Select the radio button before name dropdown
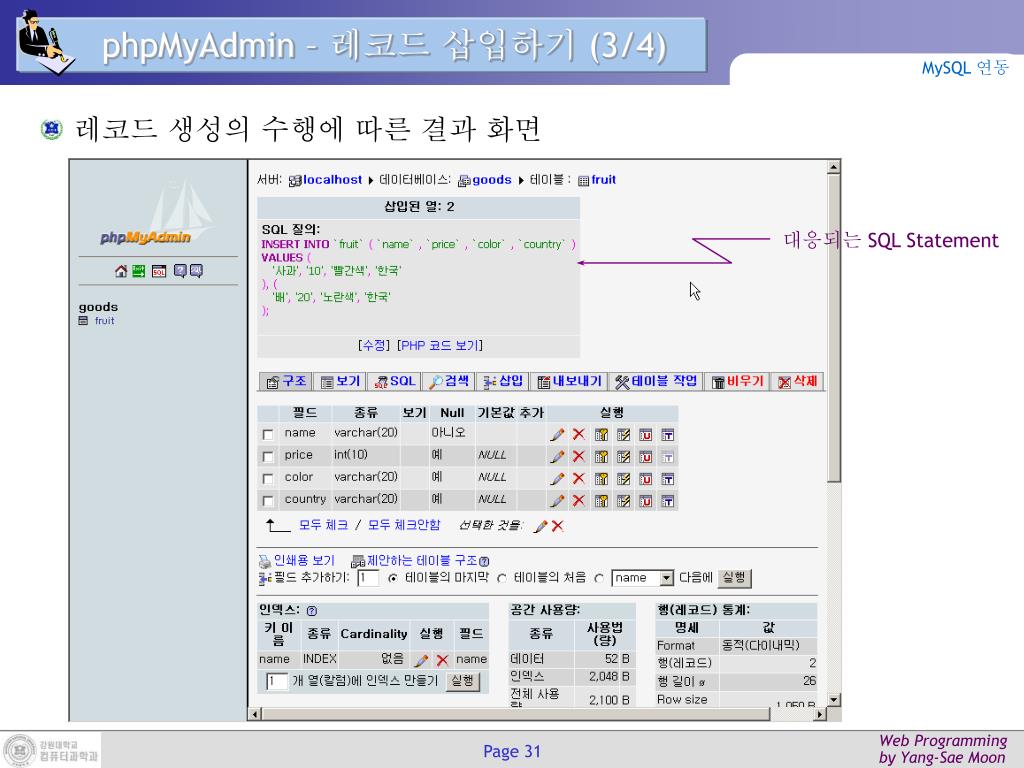Screen dimensions: 1024x768 tap(599, 579)
